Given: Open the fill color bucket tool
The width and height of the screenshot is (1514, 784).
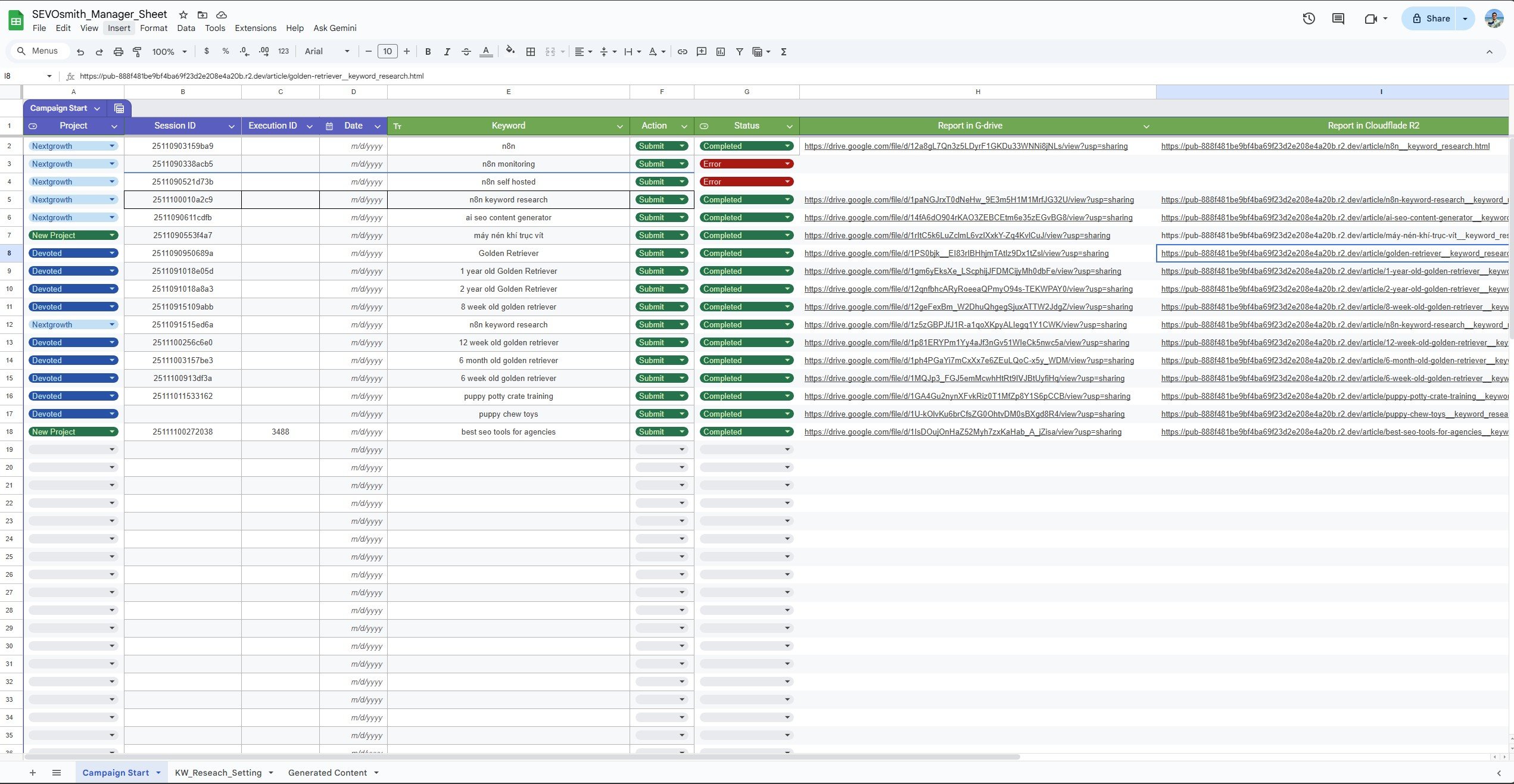Looking at the screenshot, I should [x=510, y=51].
